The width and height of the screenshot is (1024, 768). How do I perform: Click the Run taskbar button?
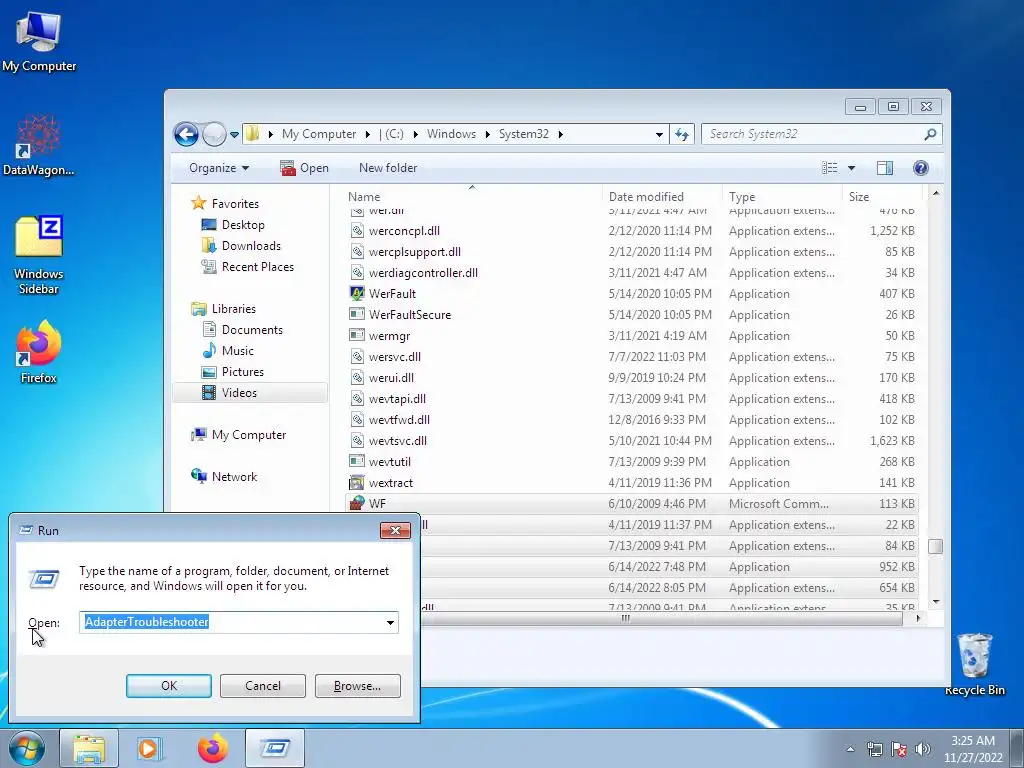click(x=275, y=748)
